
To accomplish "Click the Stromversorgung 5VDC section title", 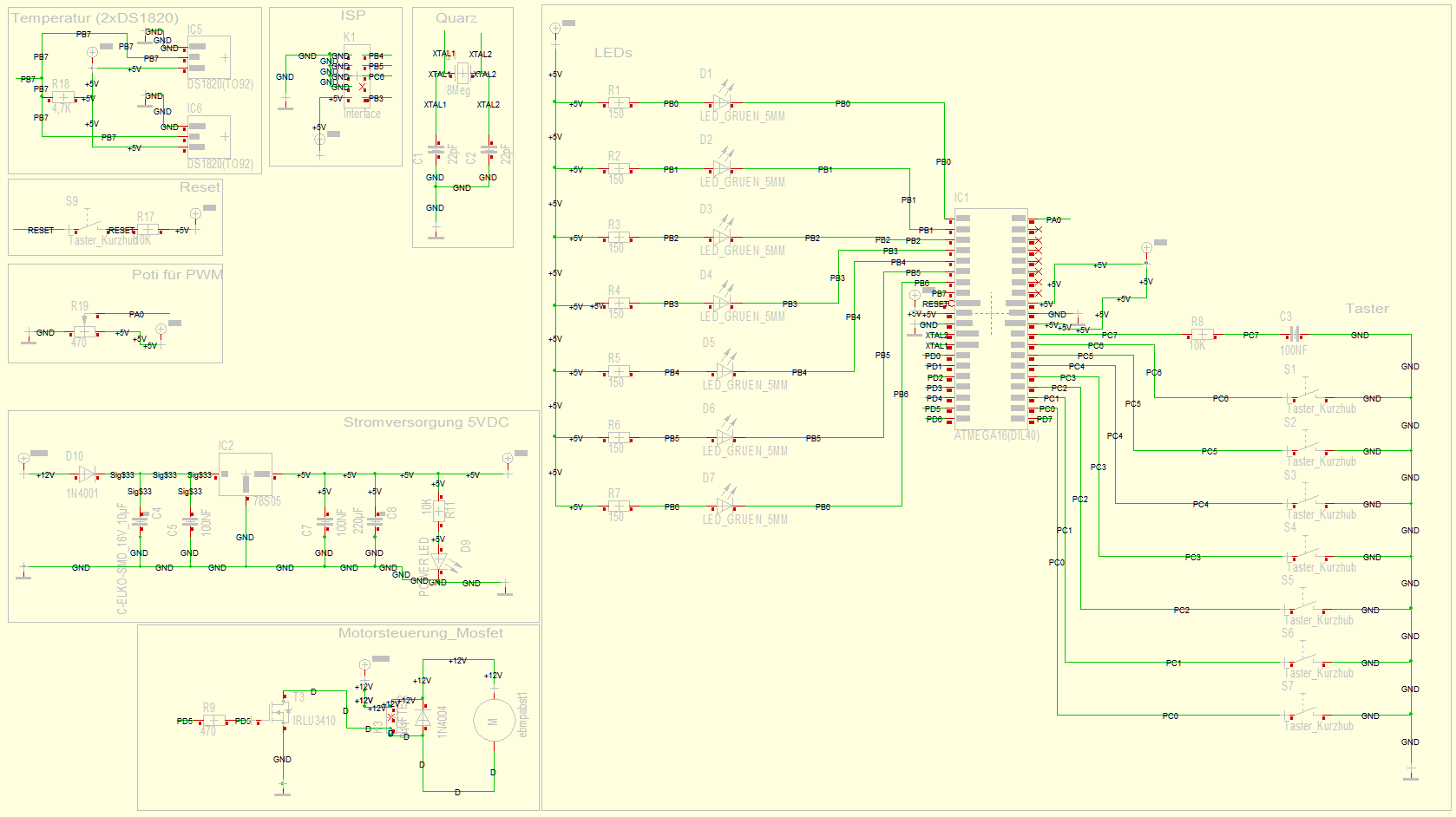I will coord(426,422).
